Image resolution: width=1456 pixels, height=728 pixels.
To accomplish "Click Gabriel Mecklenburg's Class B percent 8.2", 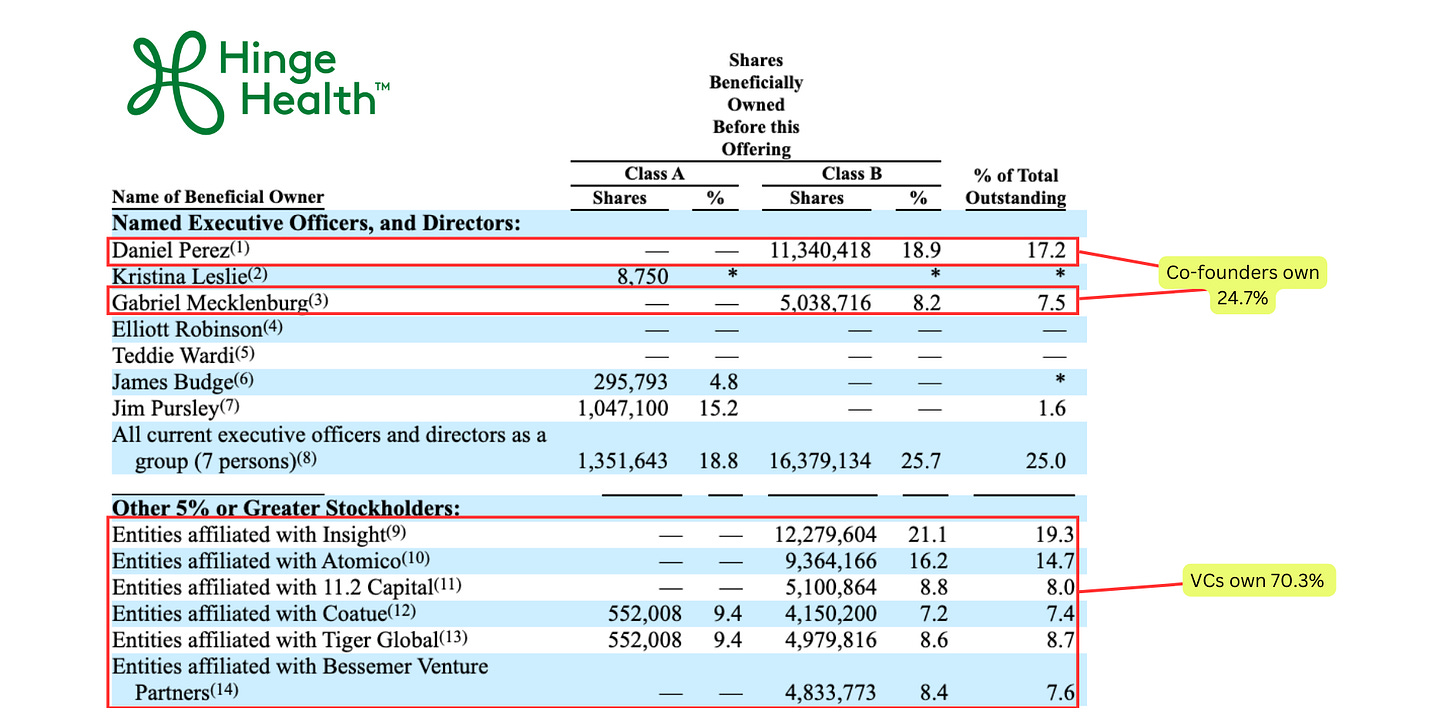I will tap(926, 303).
